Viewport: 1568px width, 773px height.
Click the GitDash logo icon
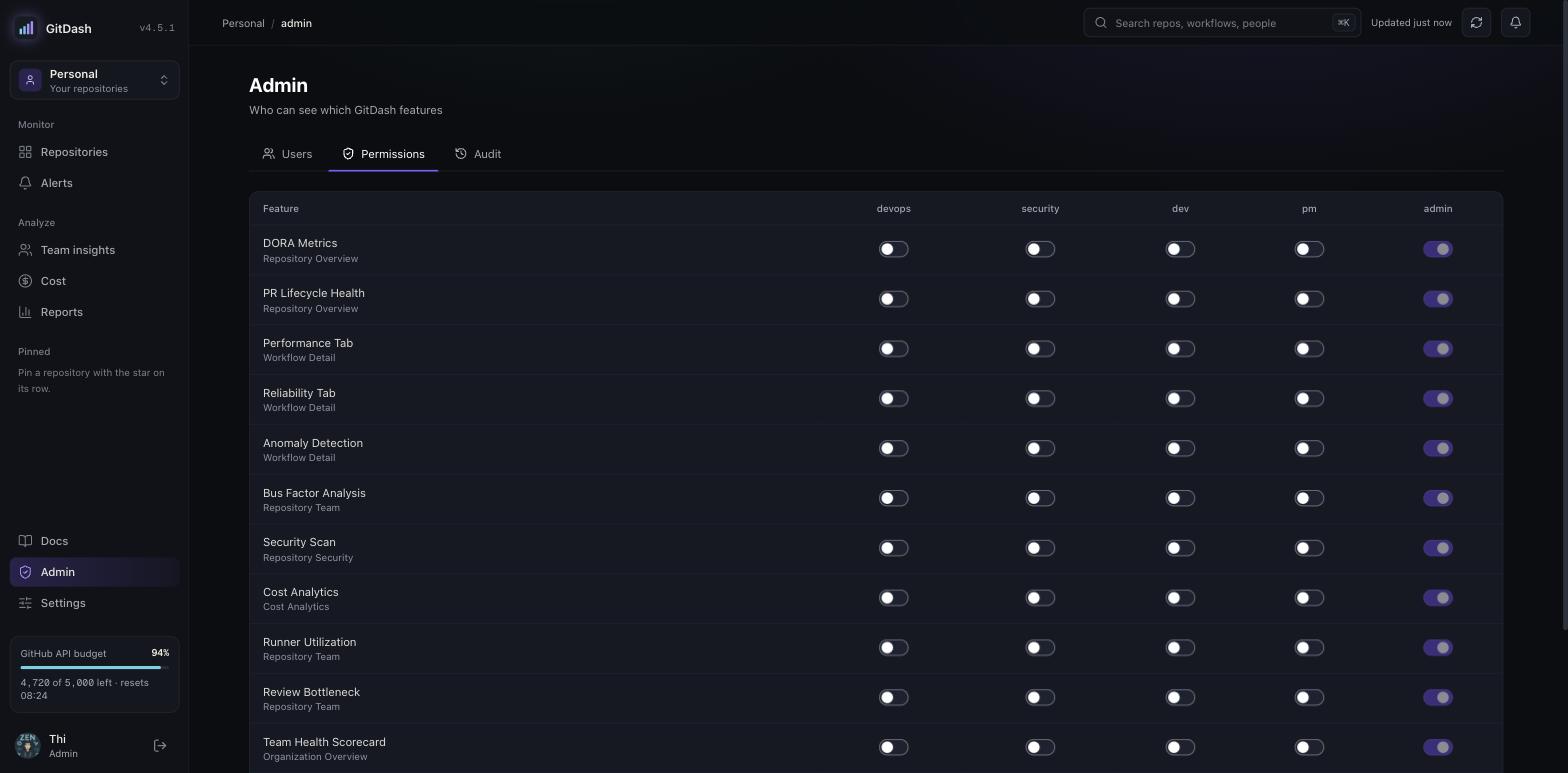pyautogui.click(x=26, y=28)
